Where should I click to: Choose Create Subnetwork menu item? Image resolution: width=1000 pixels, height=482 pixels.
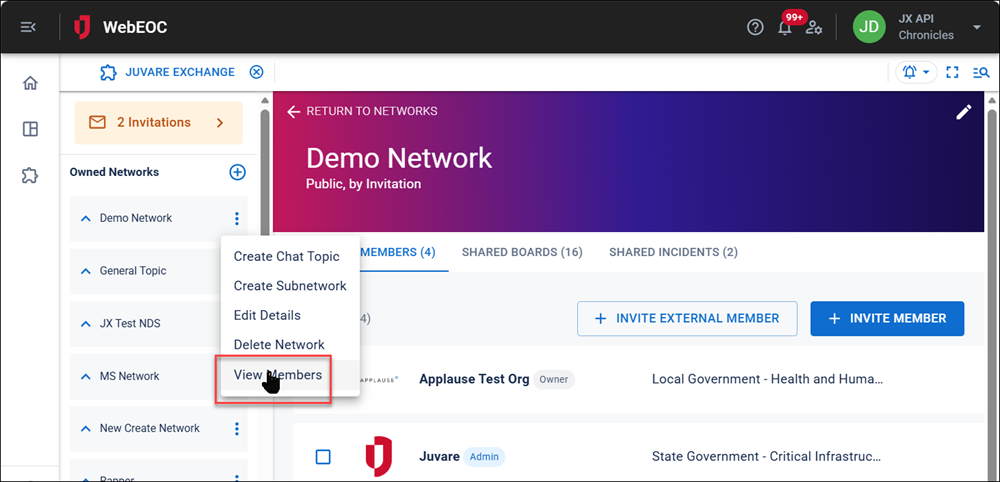[290, 286]
